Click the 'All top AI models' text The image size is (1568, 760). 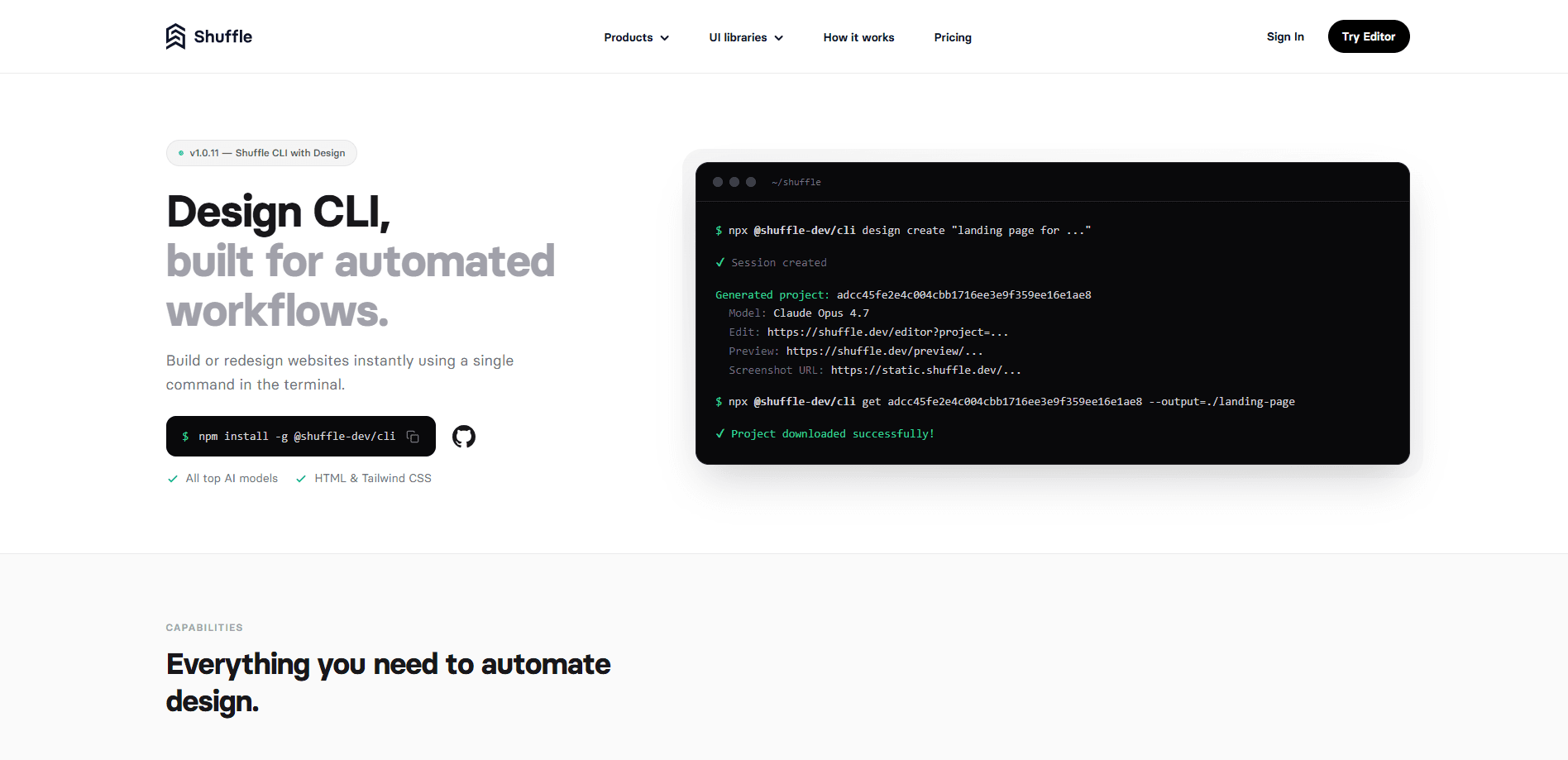(x=232, y=478)
